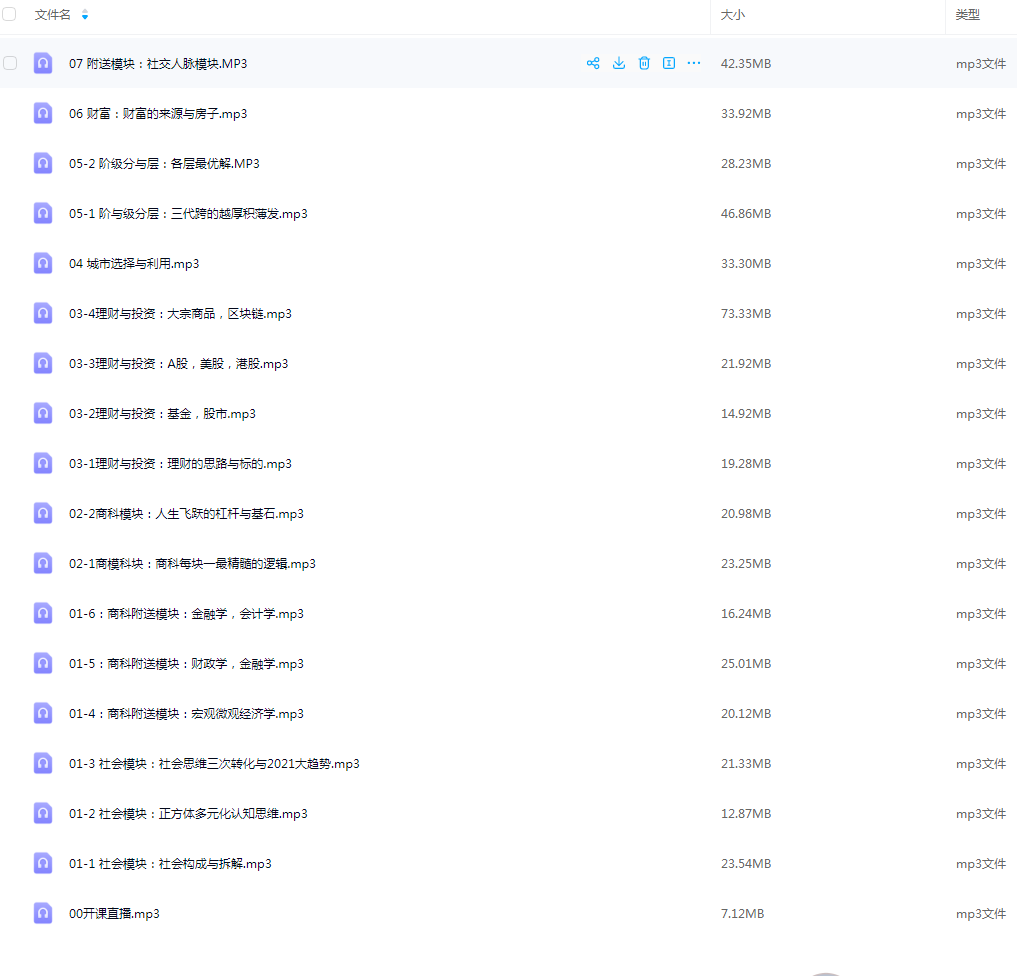
Task: Toggle the sort arrow next to 文件名
Action: point(84,15)
